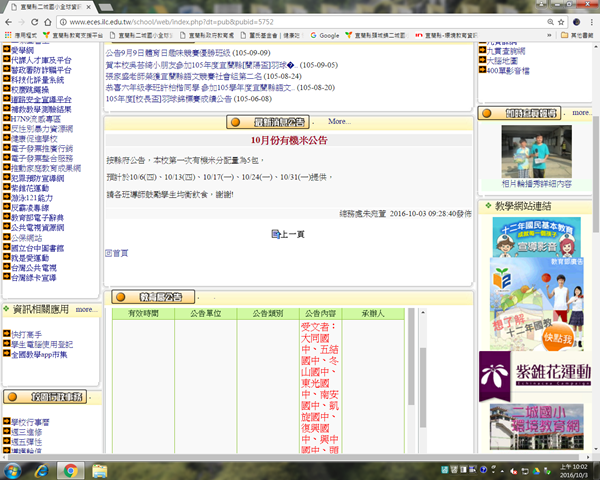Click arrow icon beside H7N9流感專區
Screen dimensions: 600x480
coord(7,118)
